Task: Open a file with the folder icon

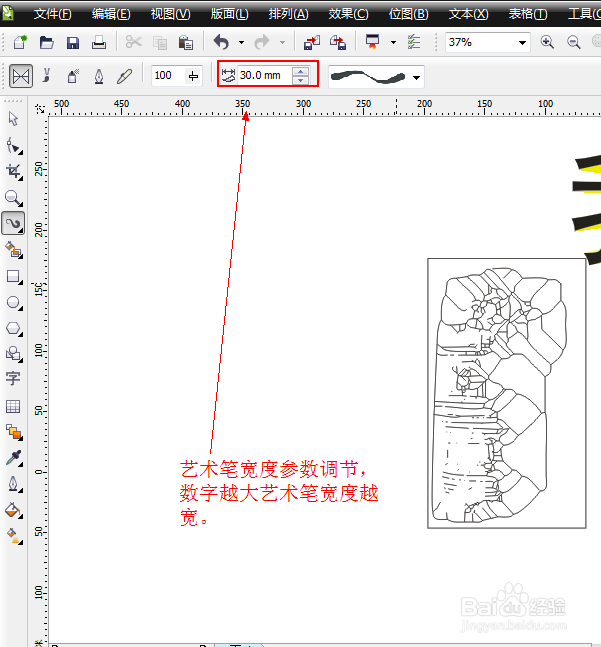Action: (x=46, y=42)
